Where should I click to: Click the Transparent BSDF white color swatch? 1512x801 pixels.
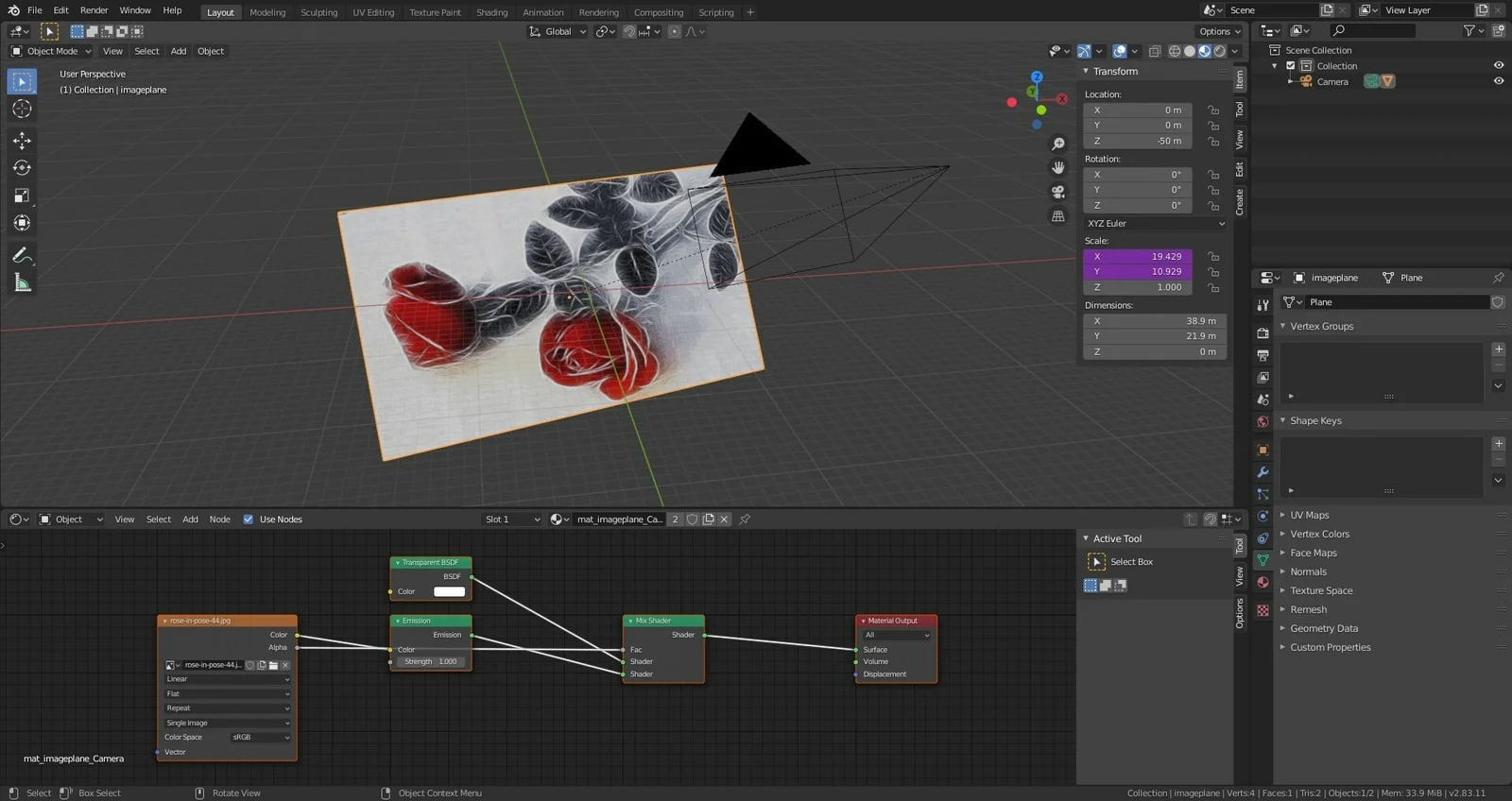pyautogui.click(x=449, y=591)
